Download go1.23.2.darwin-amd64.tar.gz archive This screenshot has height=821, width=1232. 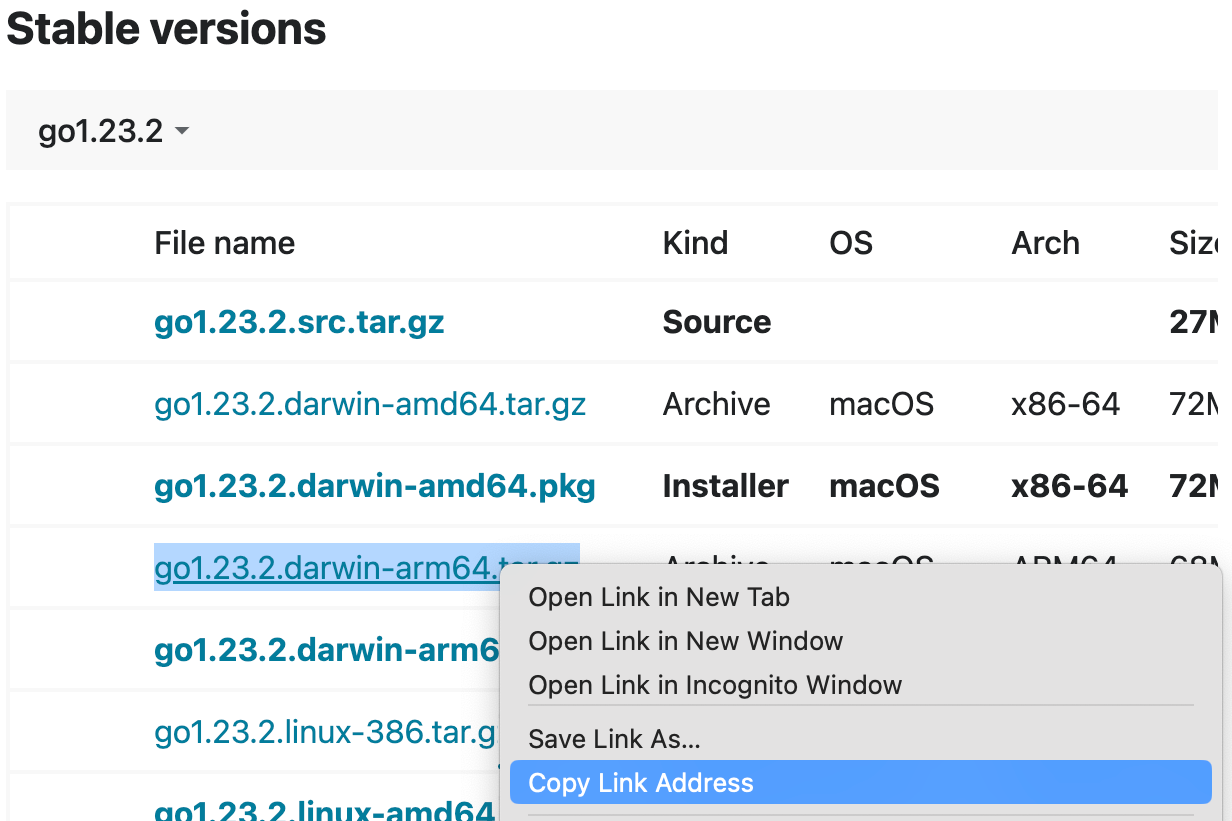[x=370, y=404]
